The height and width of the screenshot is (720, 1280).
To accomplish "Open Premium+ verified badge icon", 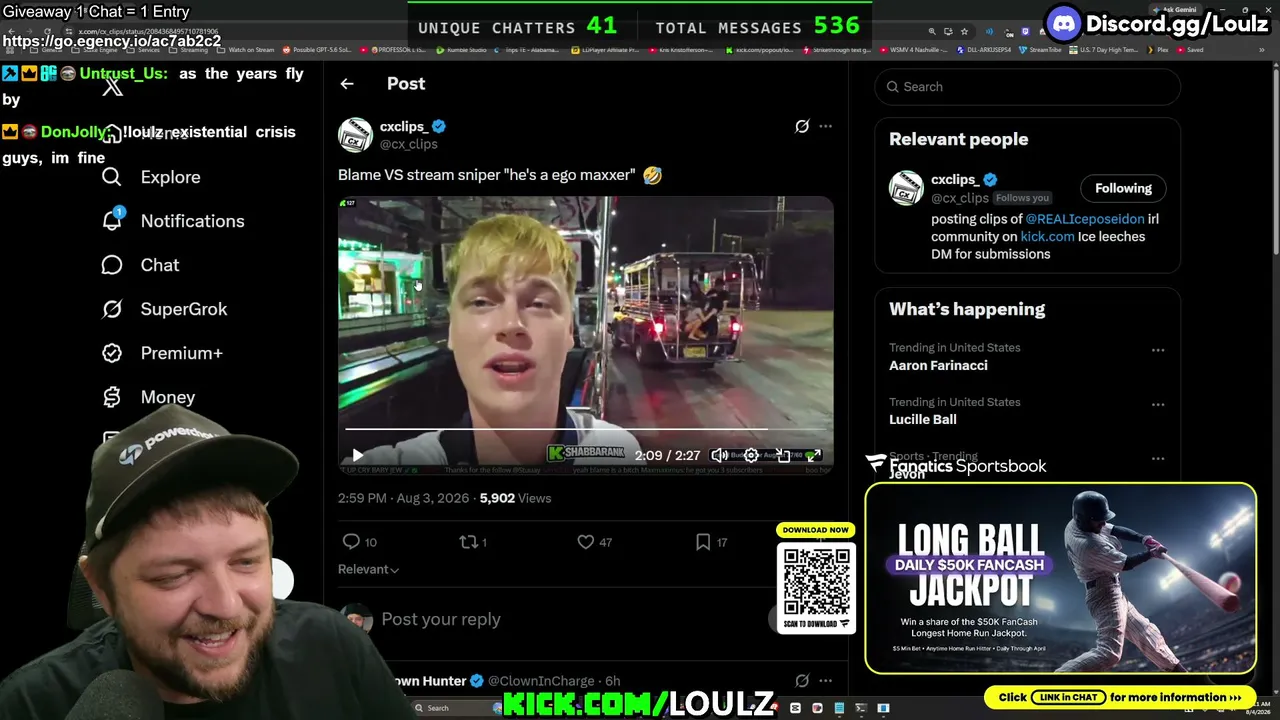I will tap(112, 353).
